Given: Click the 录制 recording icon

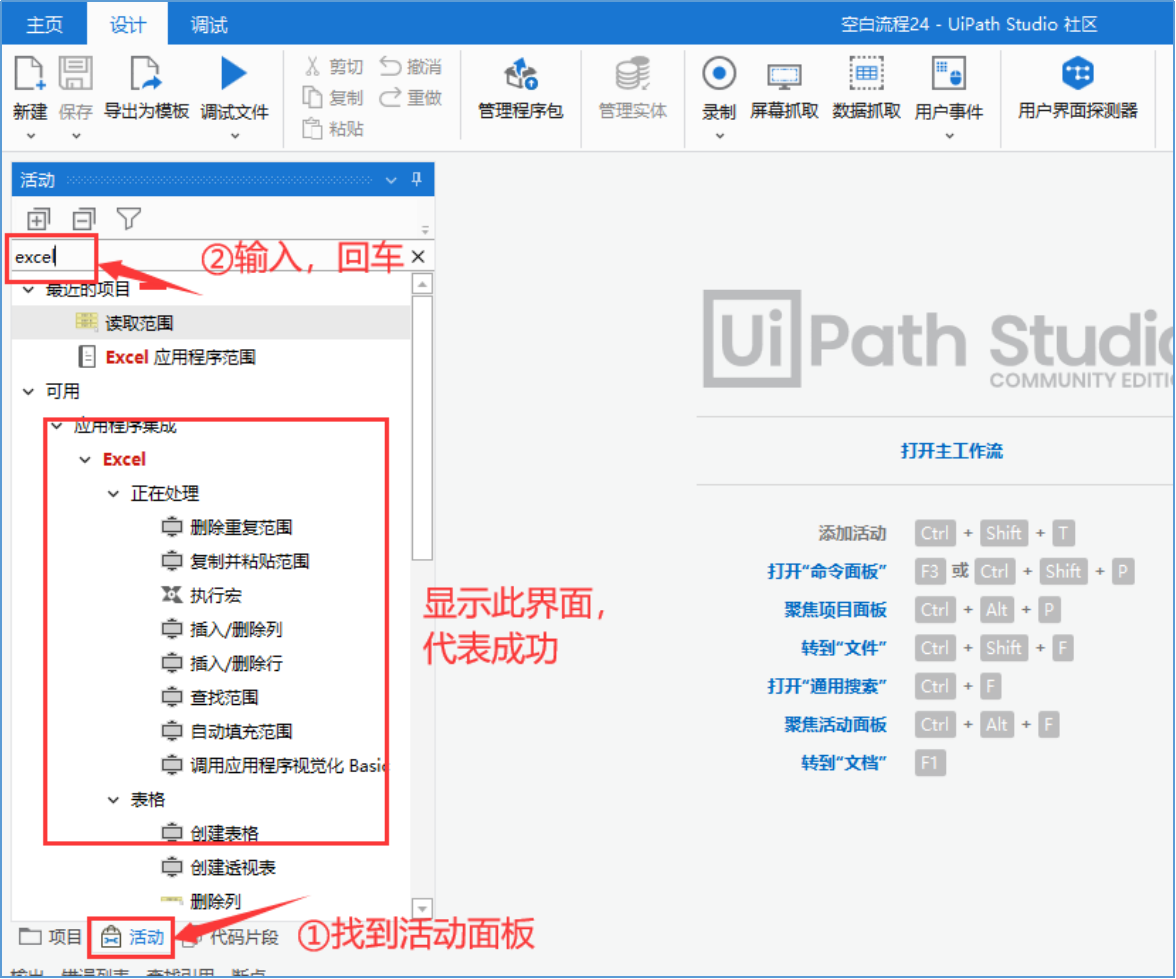Looking at the screenshot, I should point(718,74).
